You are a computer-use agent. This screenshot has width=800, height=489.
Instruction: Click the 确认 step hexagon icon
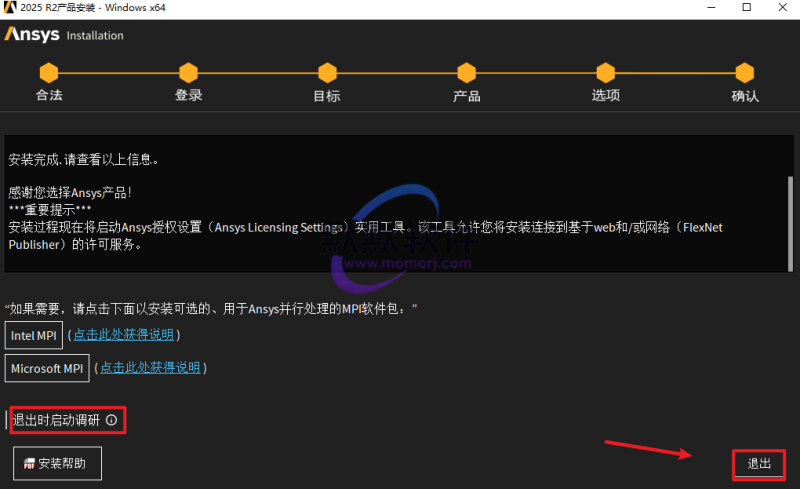744,73
